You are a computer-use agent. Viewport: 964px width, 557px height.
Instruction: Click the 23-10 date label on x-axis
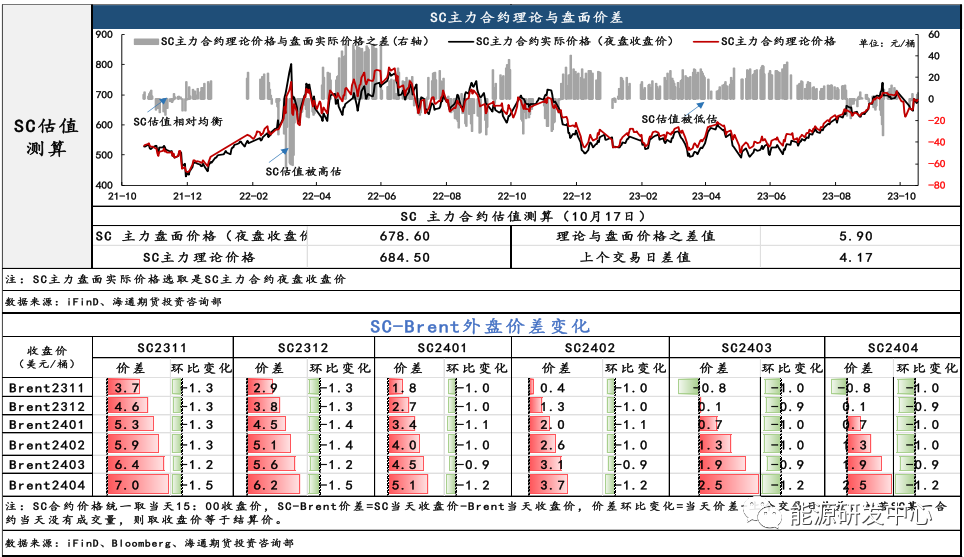tap(901, 196)
